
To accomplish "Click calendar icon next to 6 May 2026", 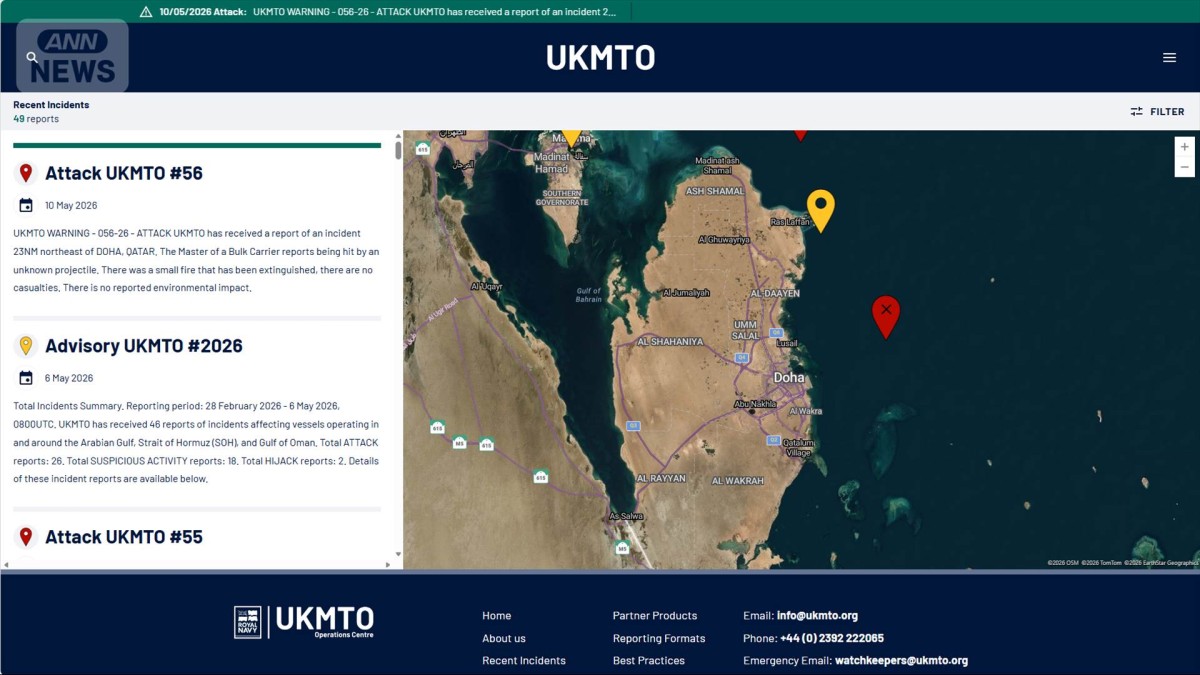I will pyautogui.click(x=26, y=378).
